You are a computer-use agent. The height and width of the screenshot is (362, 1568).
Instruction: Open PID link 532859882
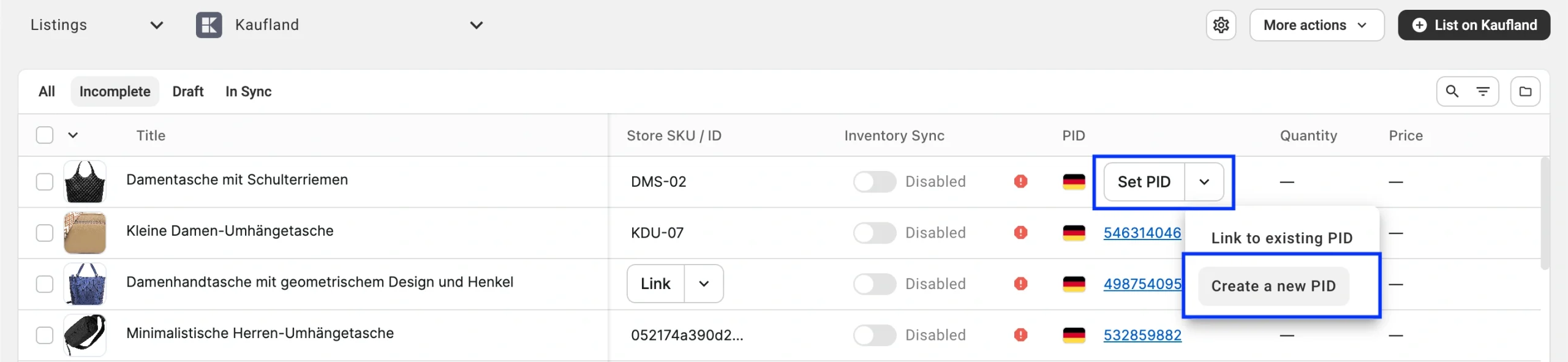[x=1142, y=335]
